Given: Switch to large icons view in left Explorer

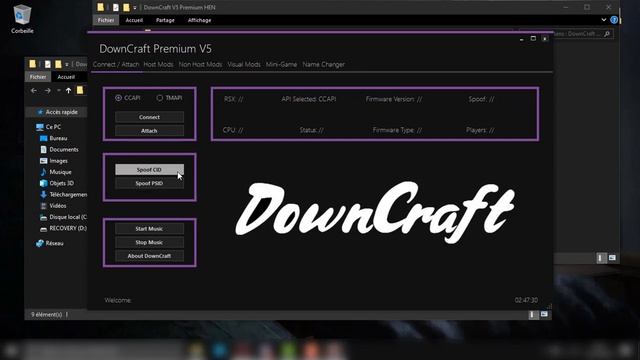Looking at the screenshot, I should [x=544, y=315].
